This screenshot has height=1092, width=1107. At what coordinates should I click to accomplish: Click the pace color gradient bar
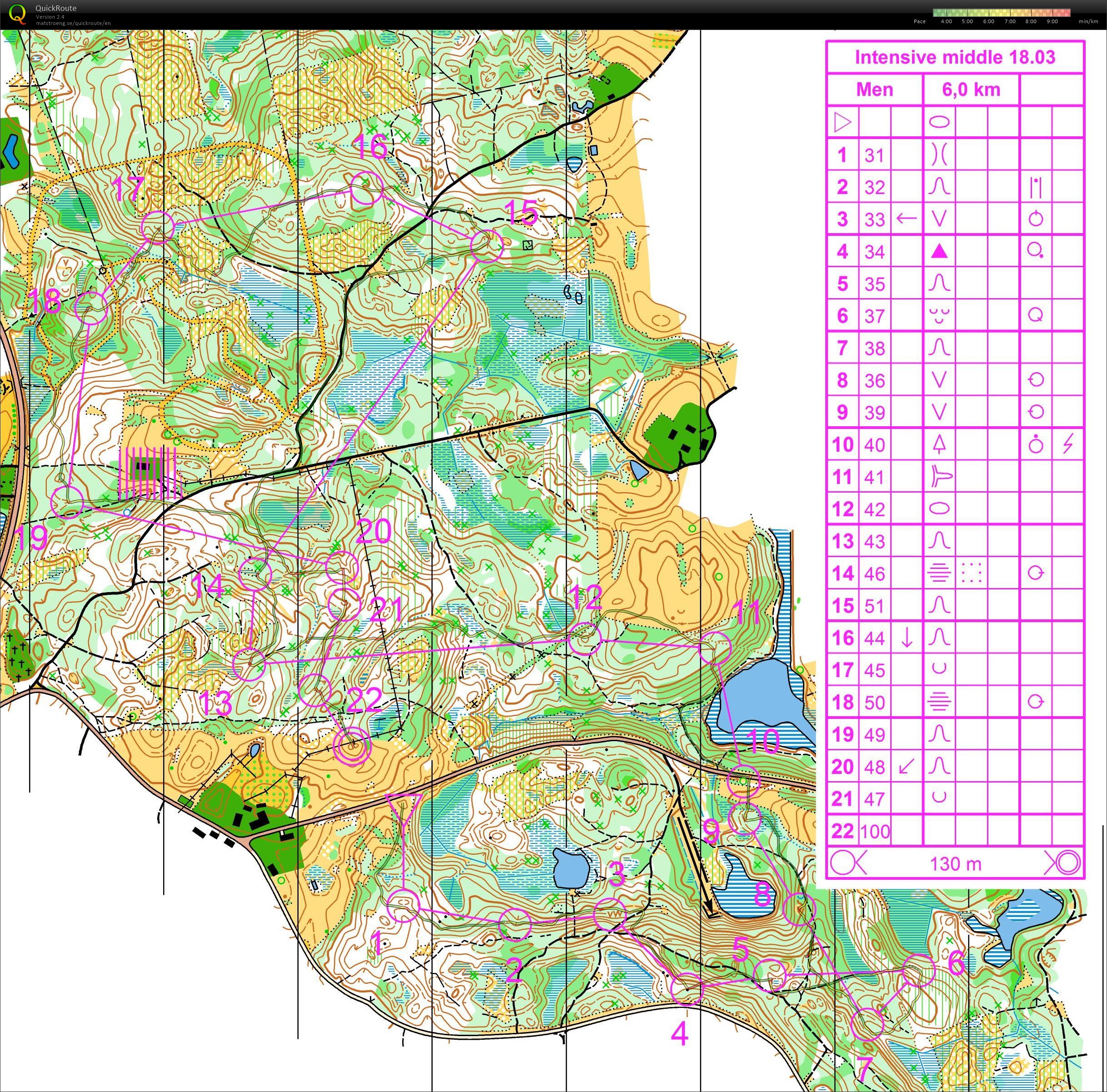1001,13
